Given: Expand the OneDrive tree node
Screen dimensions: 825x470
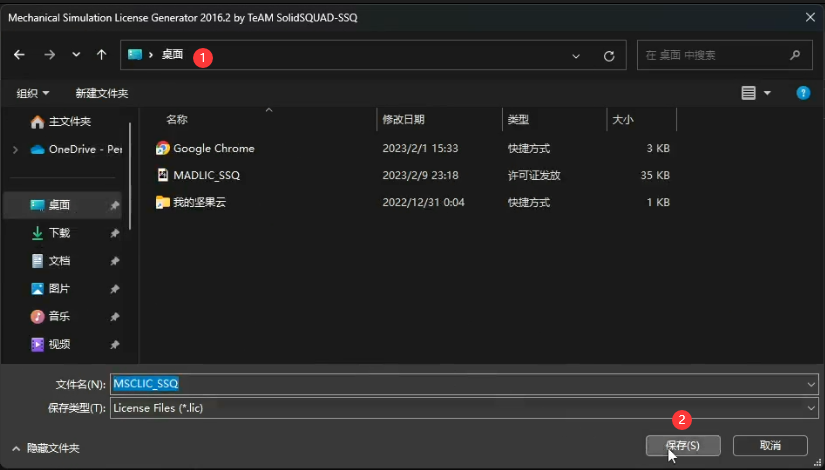Looking at the screenshot, I should (x=15, y=150).
